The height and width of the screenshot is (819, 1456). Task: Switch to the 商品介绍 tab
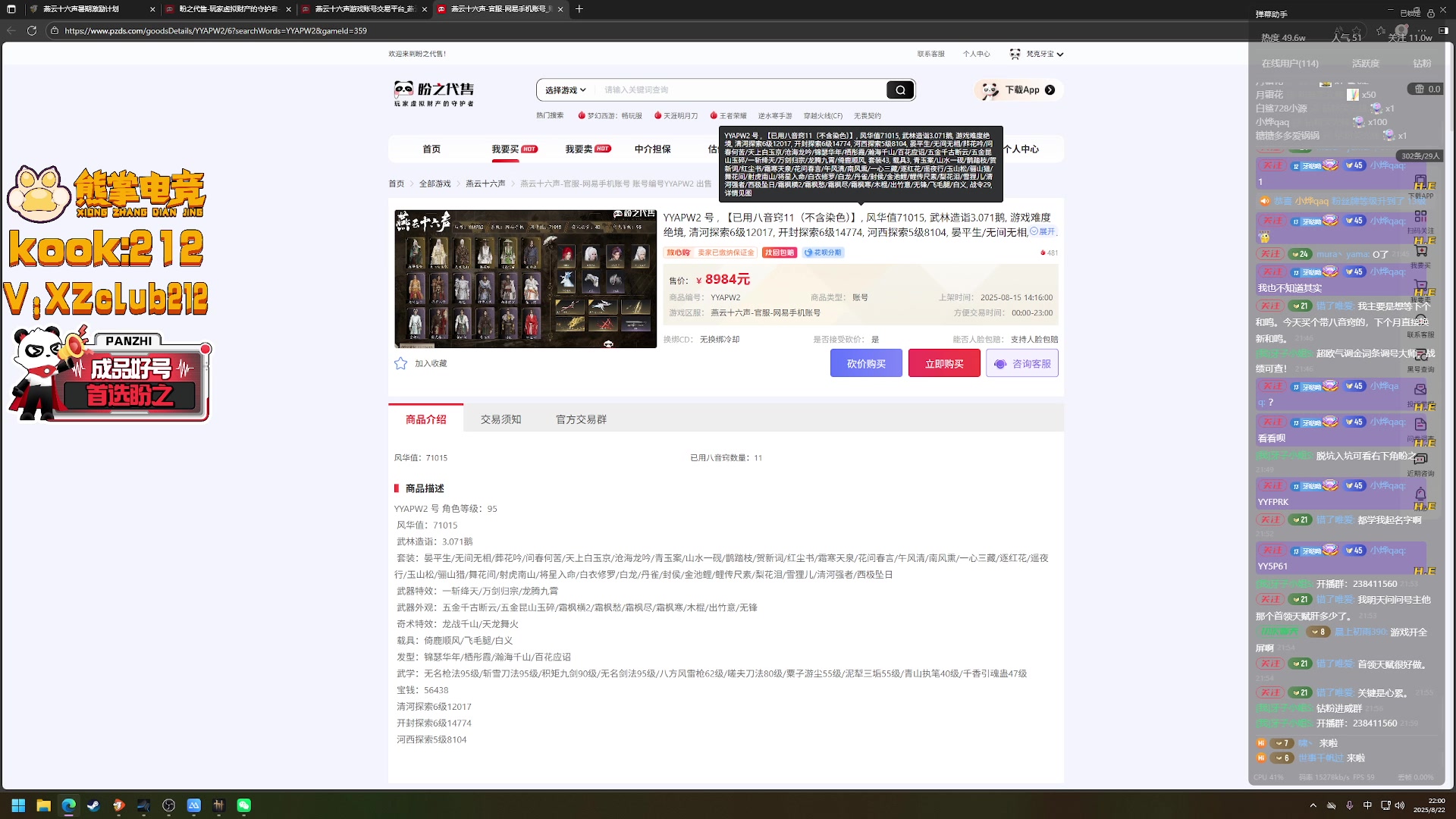click(425, 419)
